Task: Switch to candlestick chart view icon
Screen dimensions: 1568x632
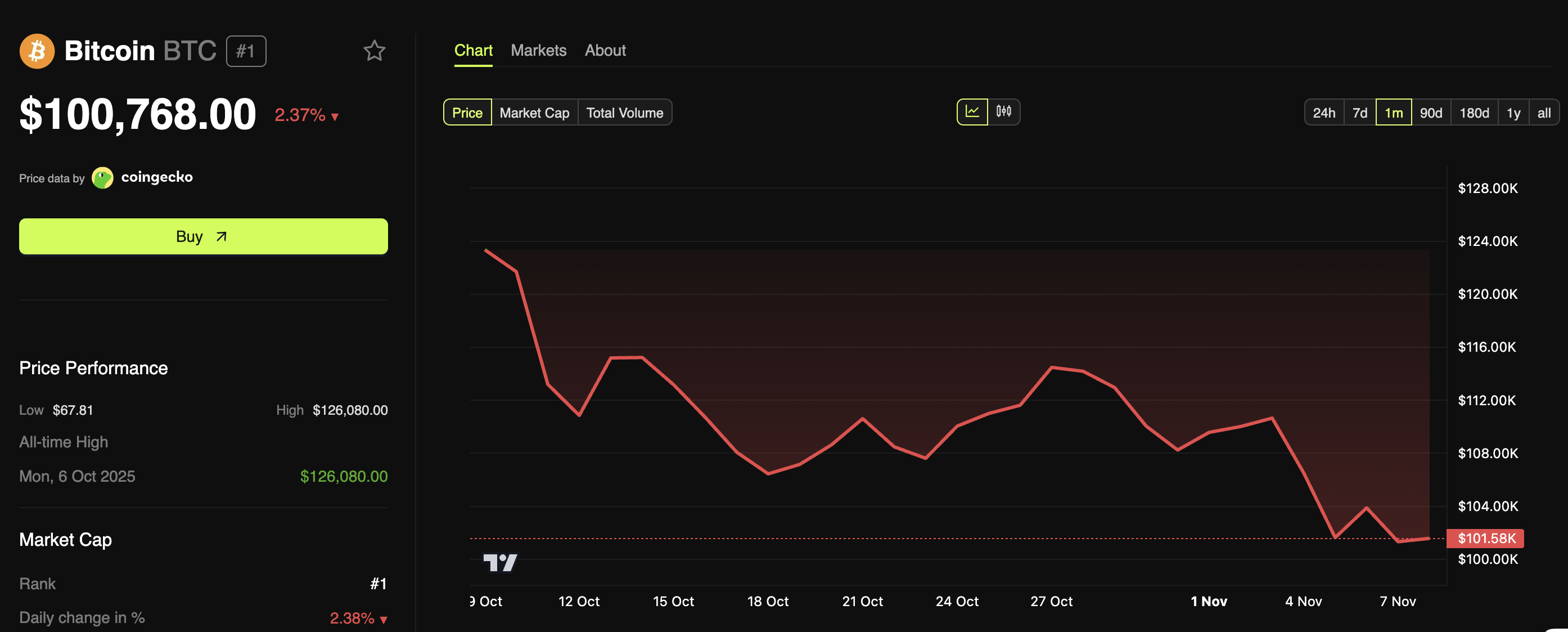Action: point(1003,112)
